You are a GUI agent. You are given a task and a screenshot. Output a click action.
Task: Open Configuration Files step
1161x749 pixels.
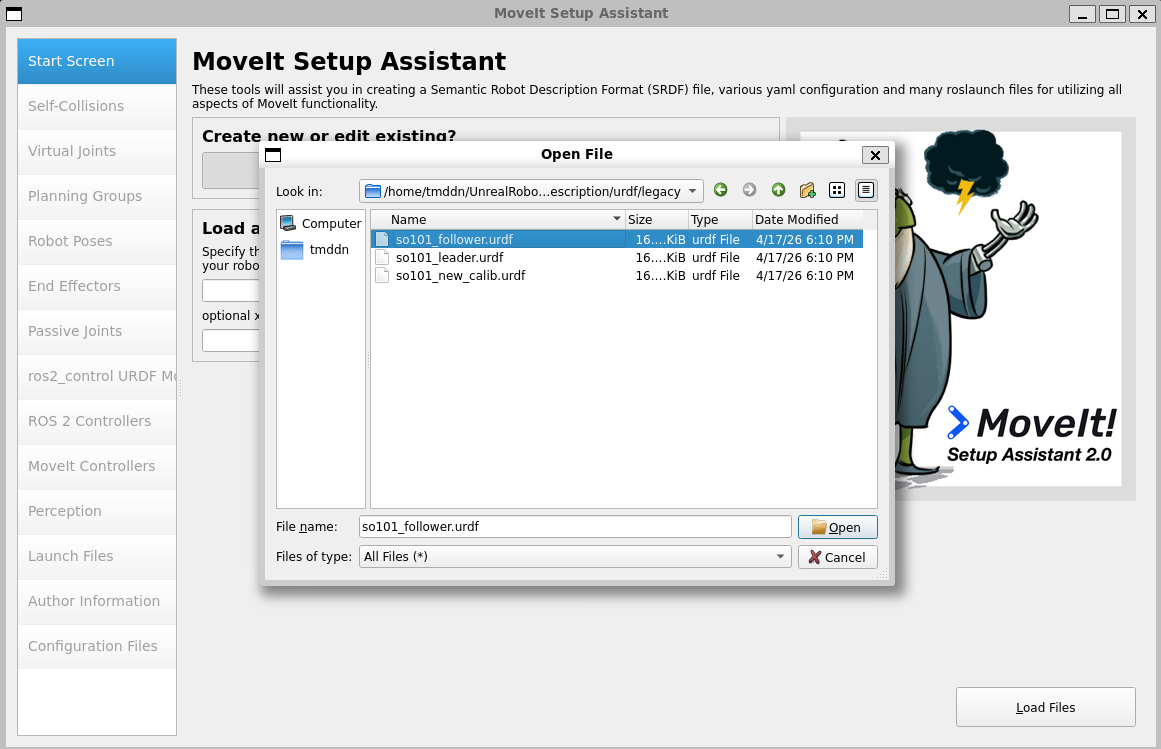click(x=97, y=646)
